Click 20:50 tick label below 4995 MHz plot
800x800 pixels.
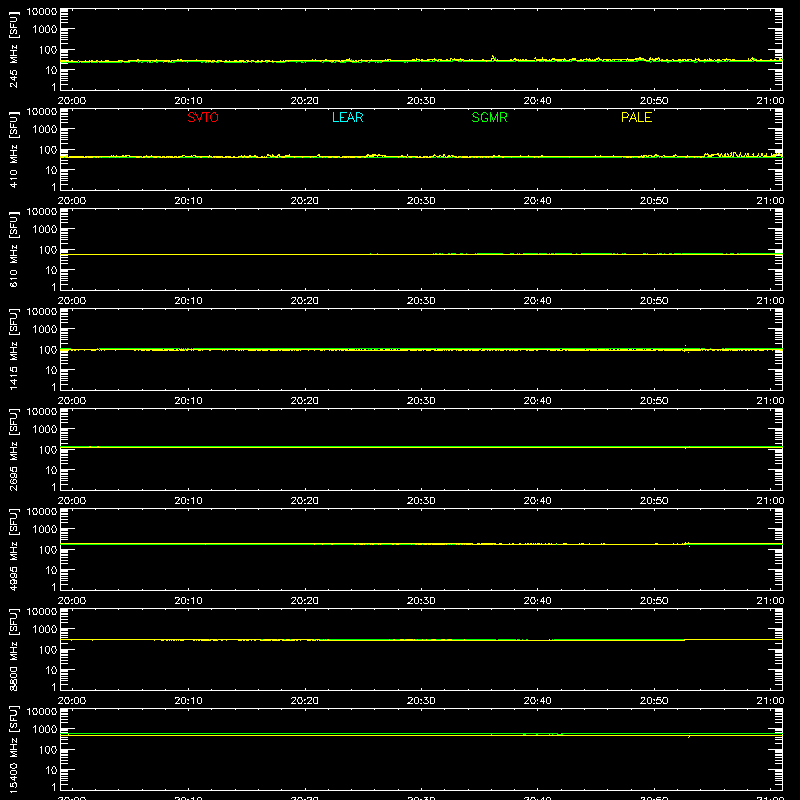654,601
